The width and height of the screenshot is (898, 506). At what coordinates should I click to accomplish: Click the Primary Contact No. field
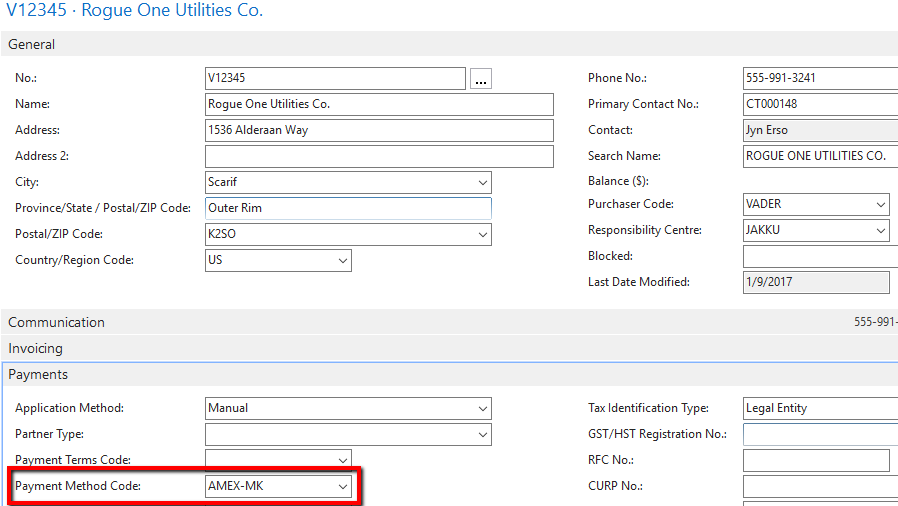coord(819,104)
